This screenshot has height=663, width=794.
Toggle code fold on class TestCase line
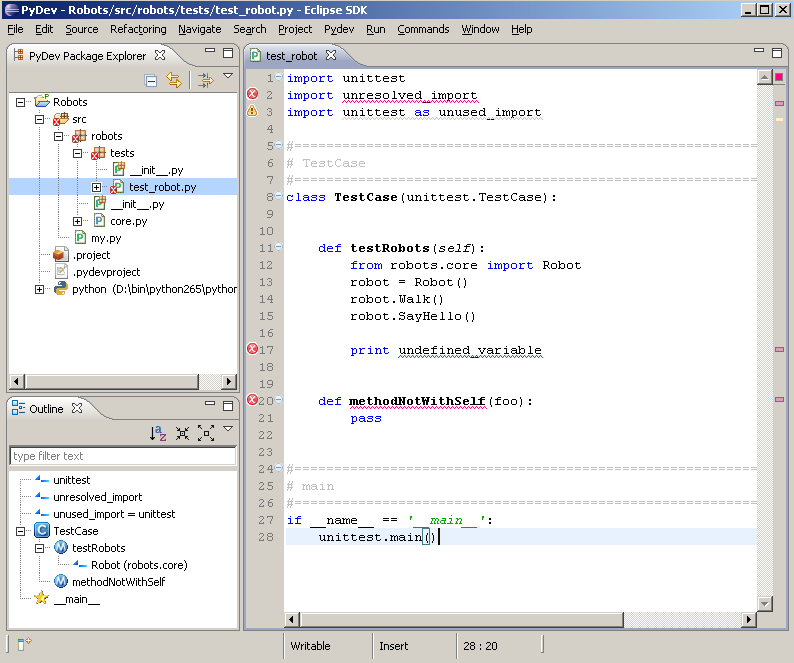point(279,196)
